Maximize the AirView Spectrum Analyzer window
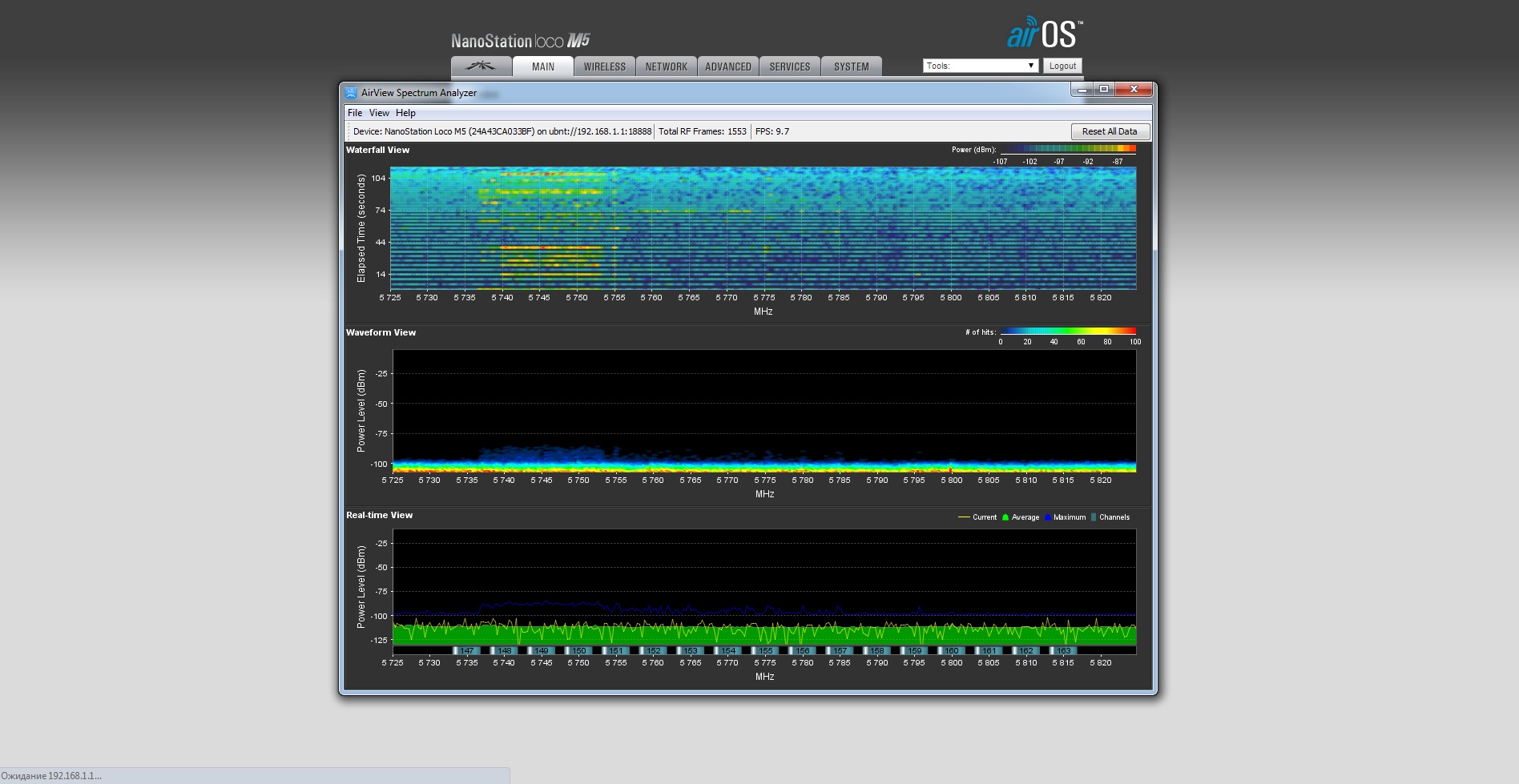 point(1104,89)
